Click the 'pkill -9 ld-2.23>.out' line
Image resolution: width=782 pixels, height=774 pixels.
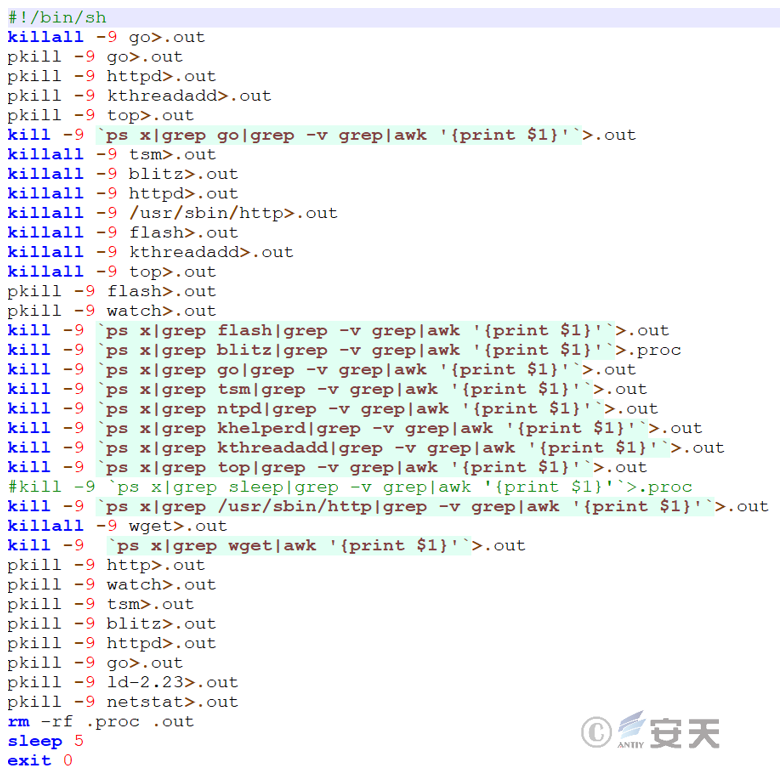[x=123, y=683]
